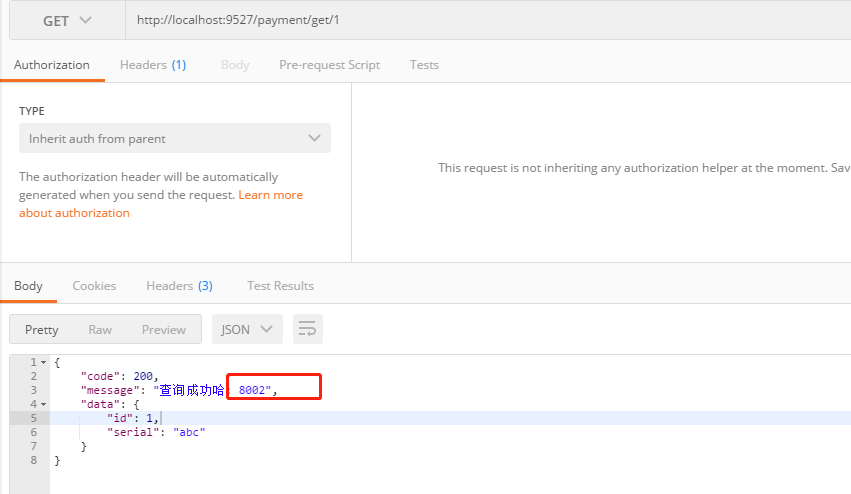
Task: Open the response Cookies tab
Action: [x=94, y=286]
